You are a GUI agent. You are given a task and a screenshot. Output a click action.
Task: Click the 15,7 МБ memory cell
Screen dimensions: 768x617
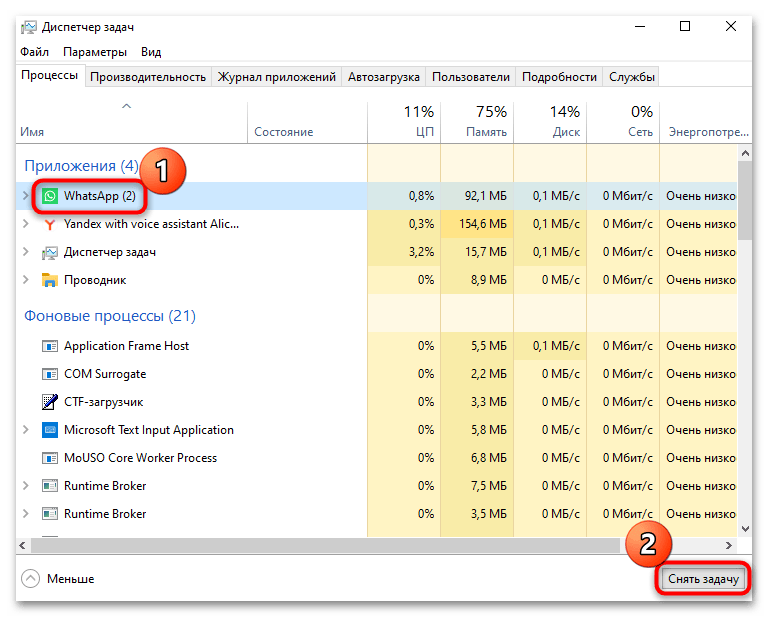coord(477,252)
